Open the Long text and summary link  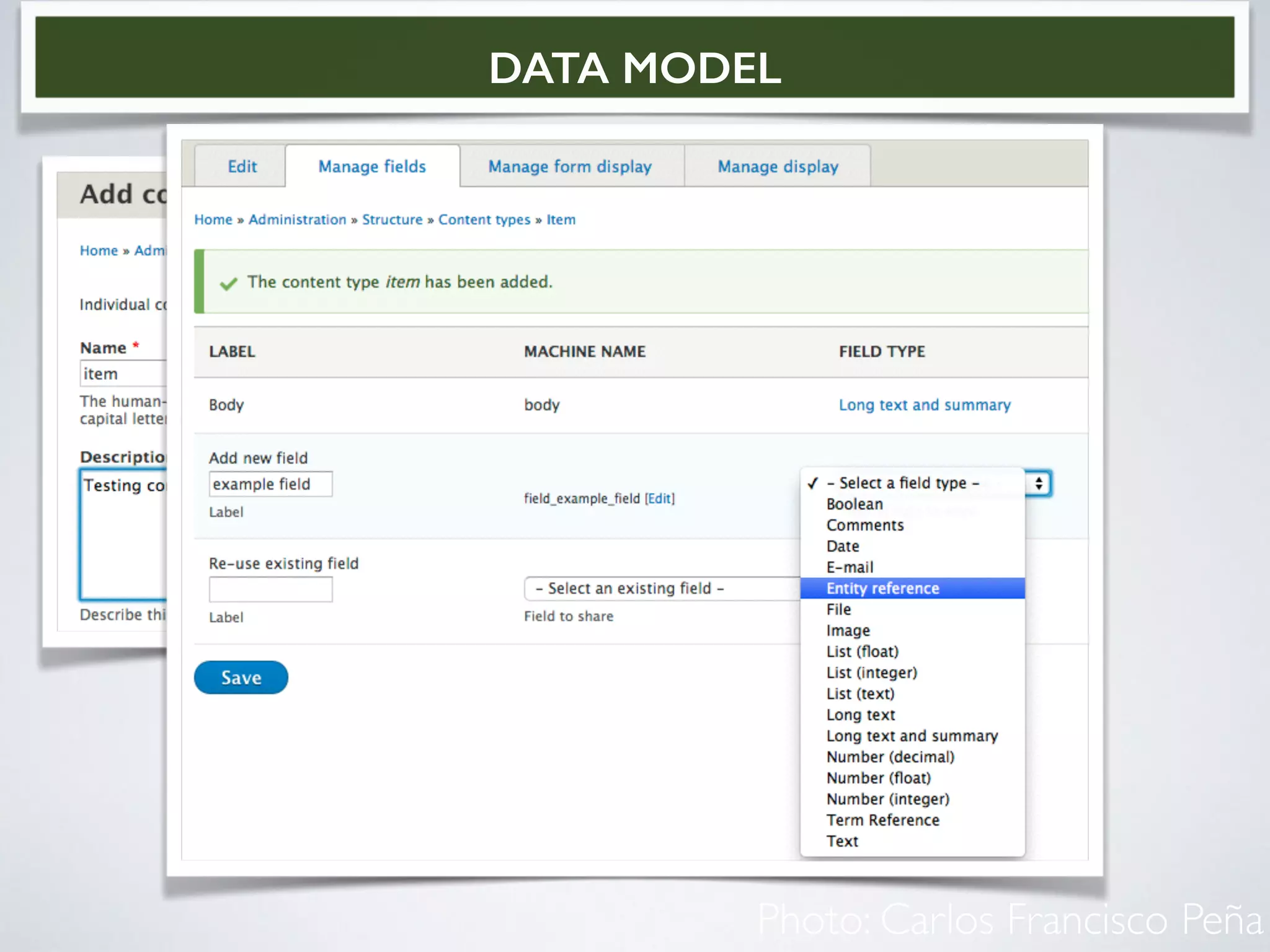924,405
